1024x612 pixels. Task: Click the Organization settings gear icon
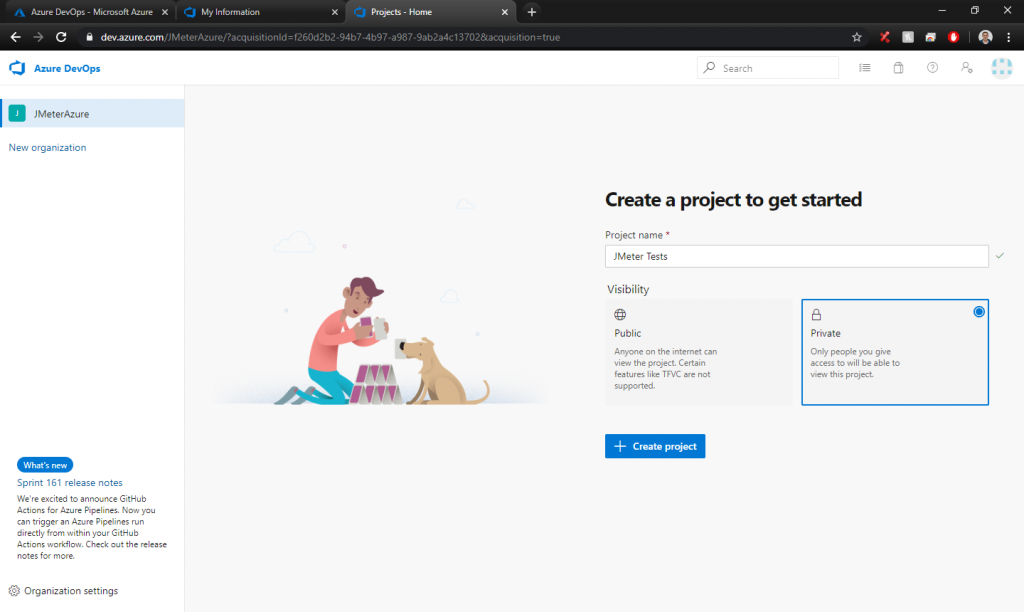[x=14, y=590]
